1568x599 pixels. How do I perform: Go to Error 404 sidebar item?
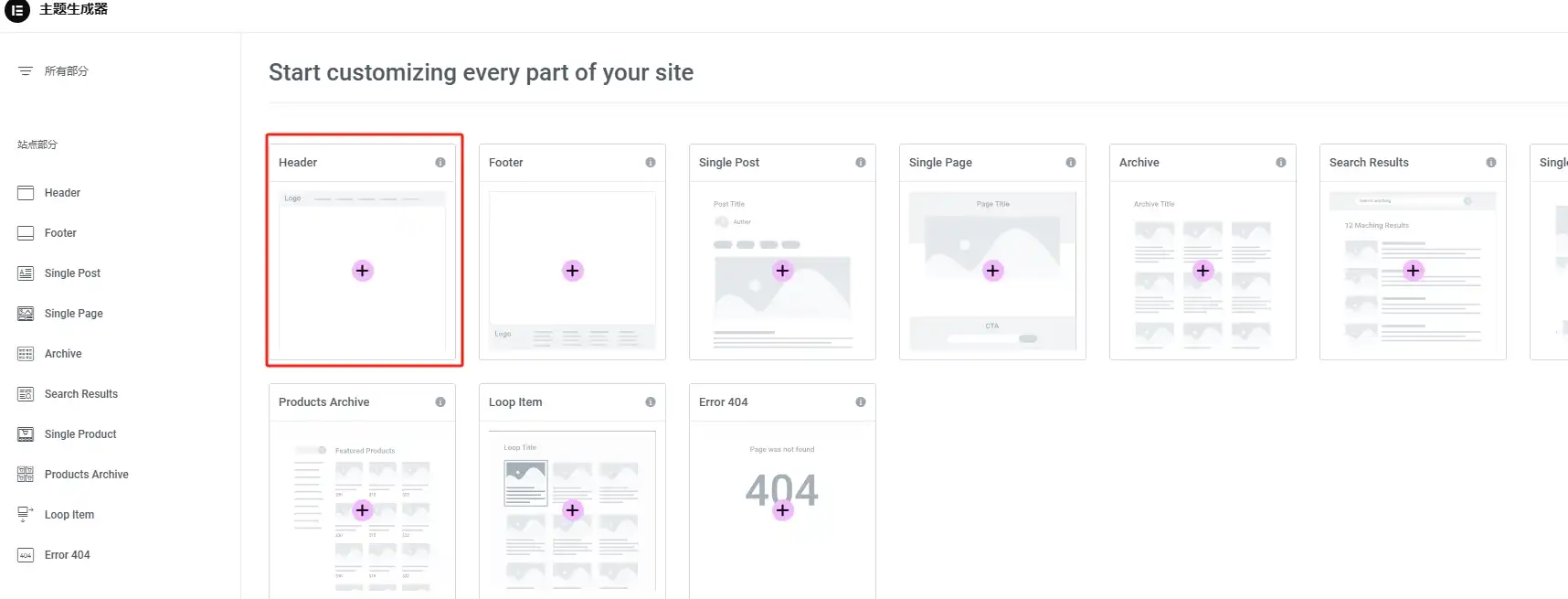[x=67, y=555]
